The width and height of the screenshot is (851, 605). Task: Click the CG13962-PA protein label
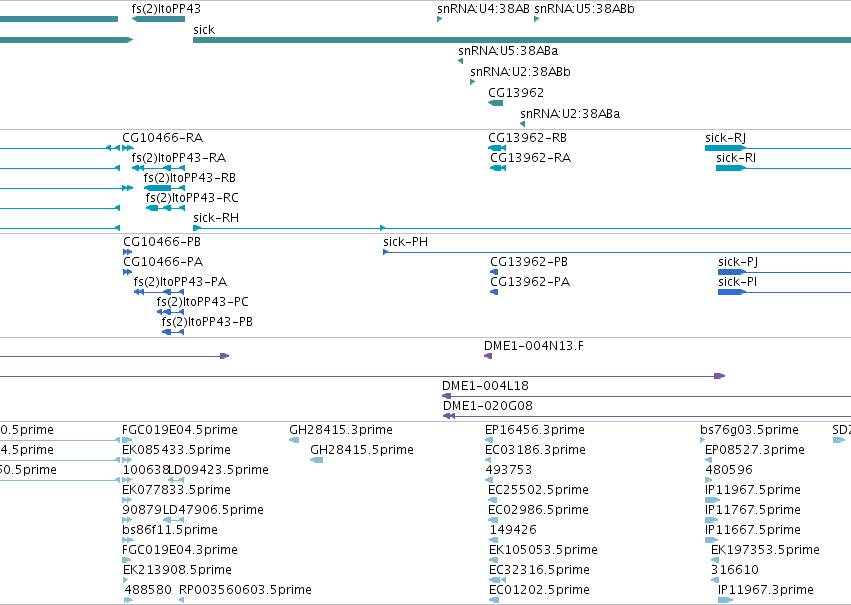530,282
